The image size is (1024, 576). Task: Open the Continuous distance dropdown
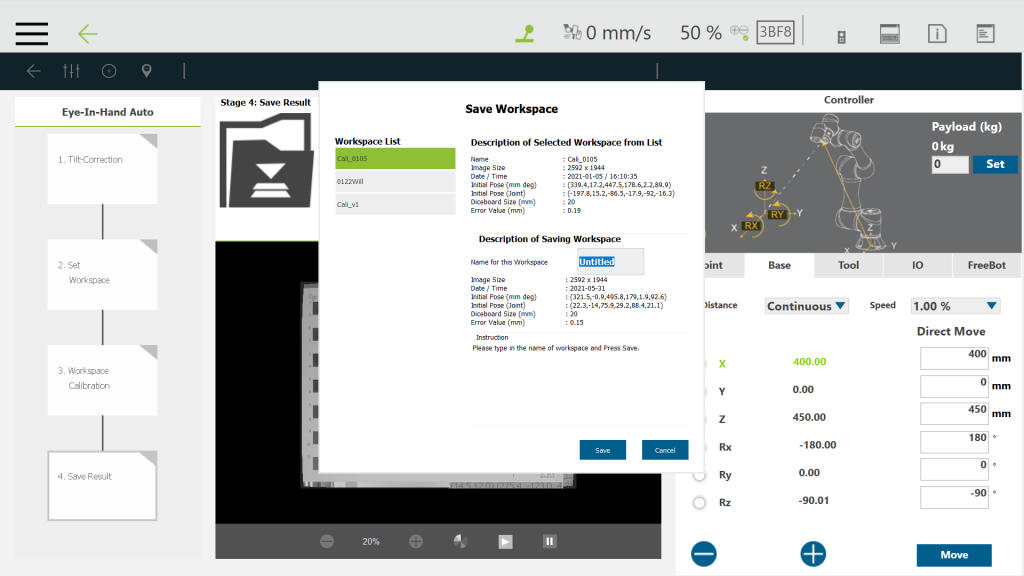pos(806,306)
